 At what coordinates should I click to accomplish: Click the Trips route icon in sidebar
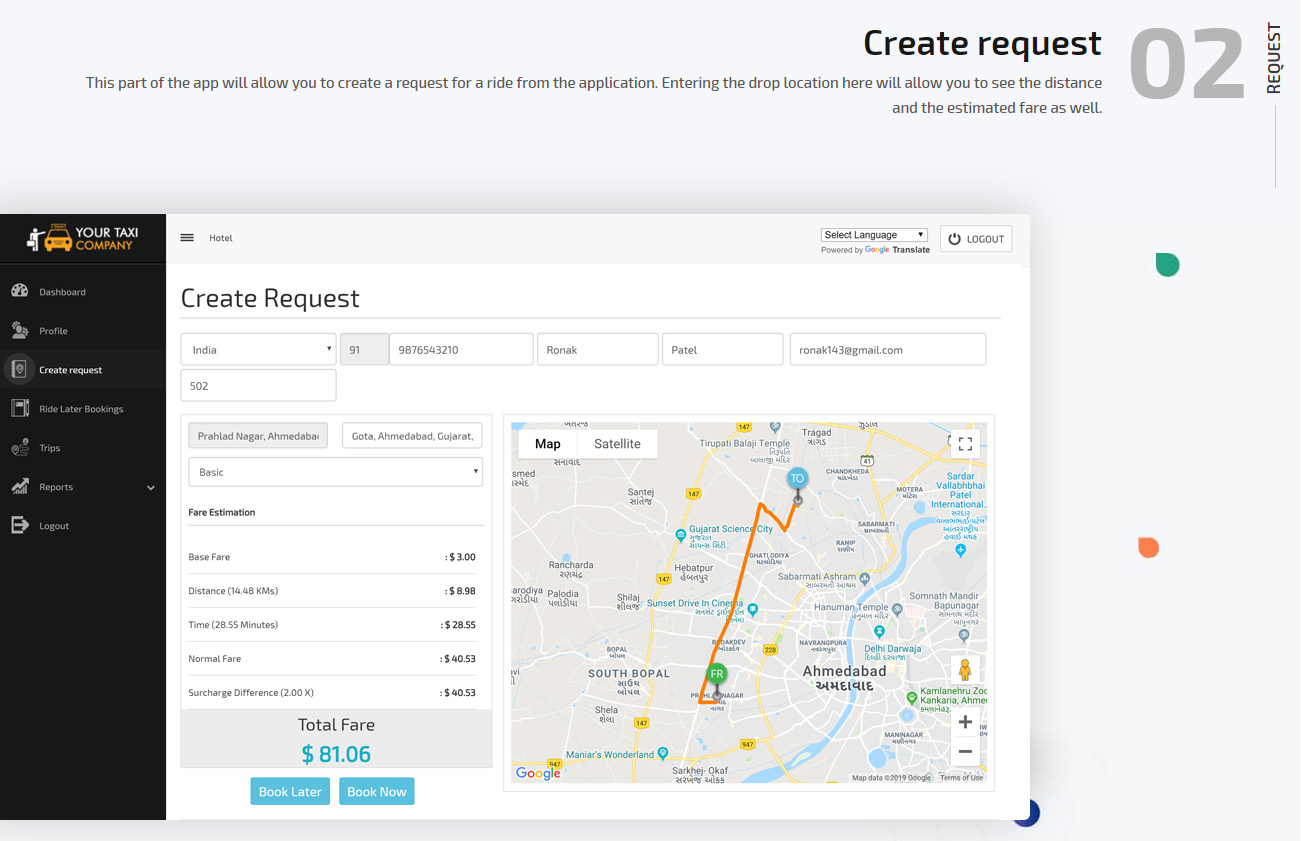[19, 448]
